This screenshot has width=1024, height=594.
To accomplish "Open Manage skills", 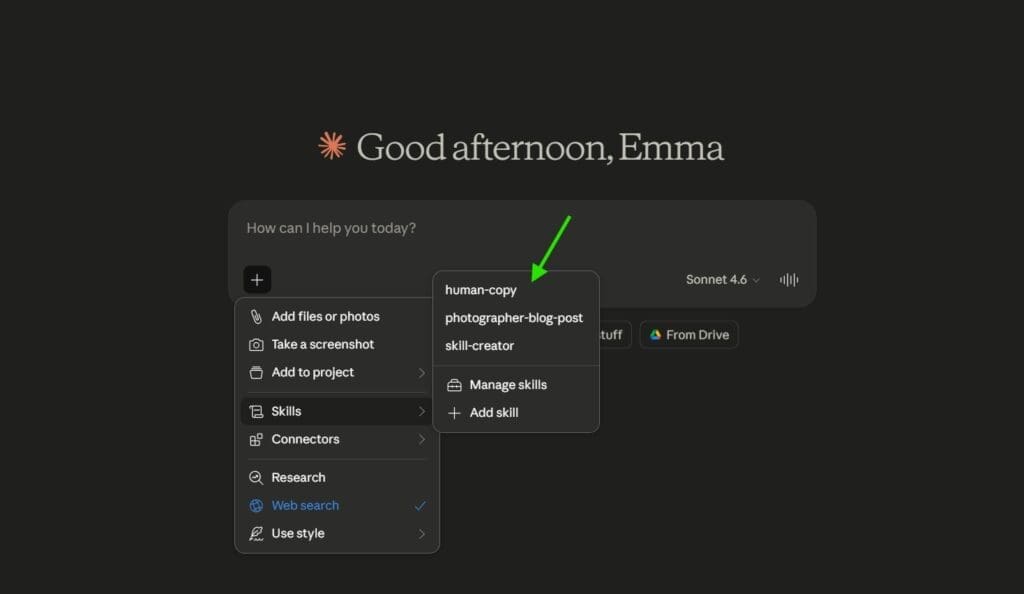I will point(516,385).
